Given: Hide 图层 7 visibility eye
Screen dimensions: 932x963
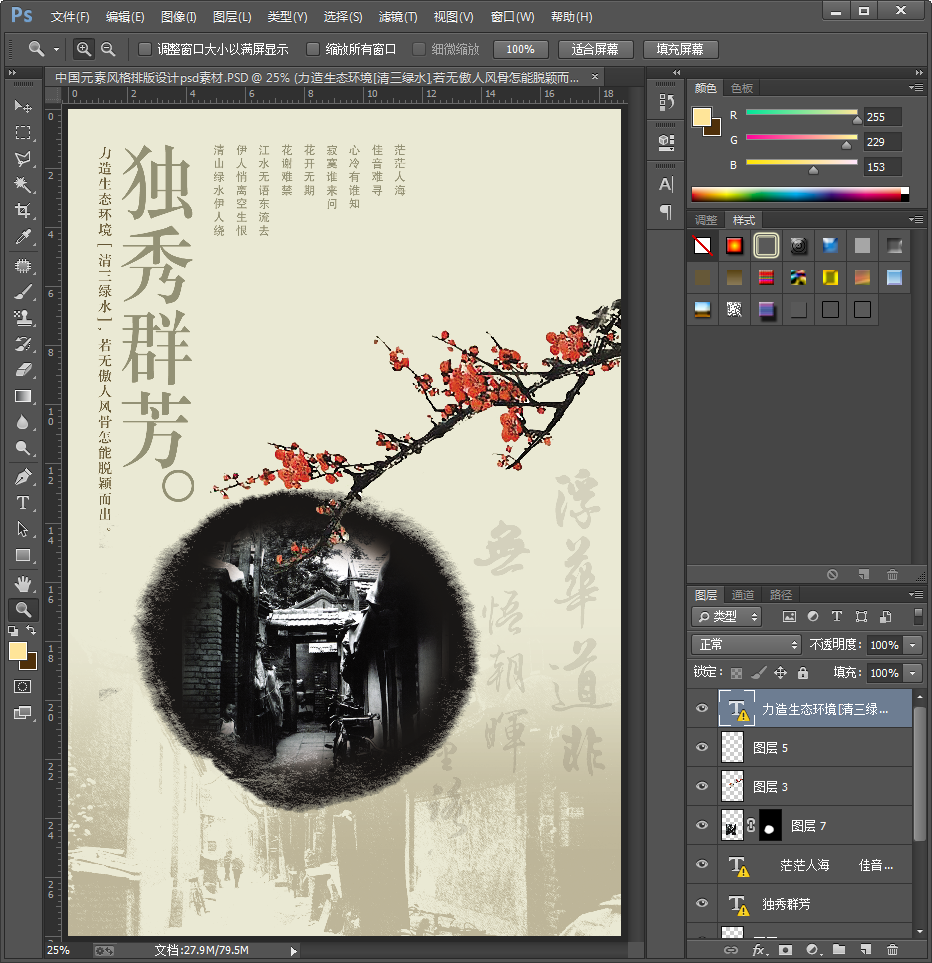Looking at the screenshot, I should [x=702, y=825].
